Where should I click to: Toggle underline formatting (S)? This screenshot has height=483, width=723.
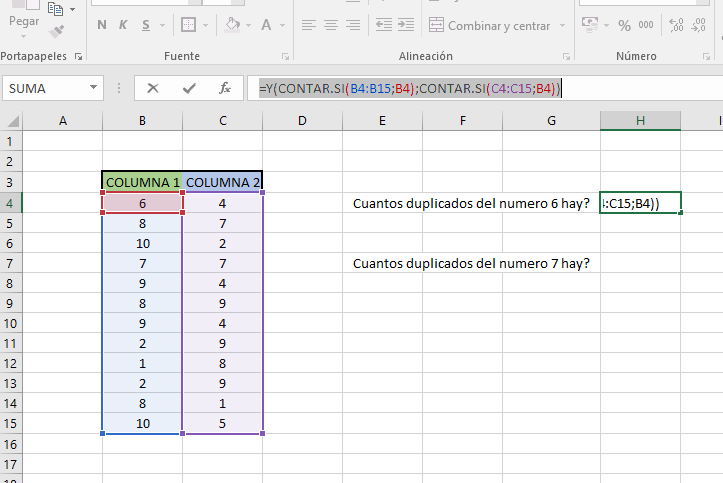[x=145, y=25]
